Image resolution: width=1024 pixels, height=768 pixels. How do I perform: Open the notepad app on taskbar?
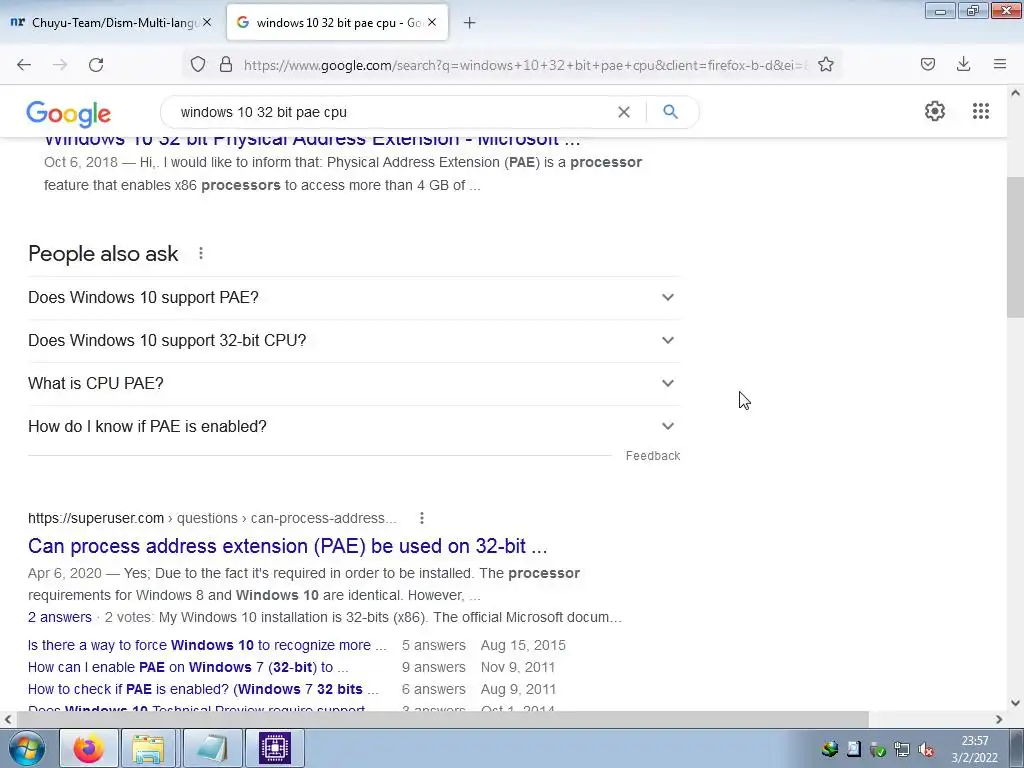[212, 748]
